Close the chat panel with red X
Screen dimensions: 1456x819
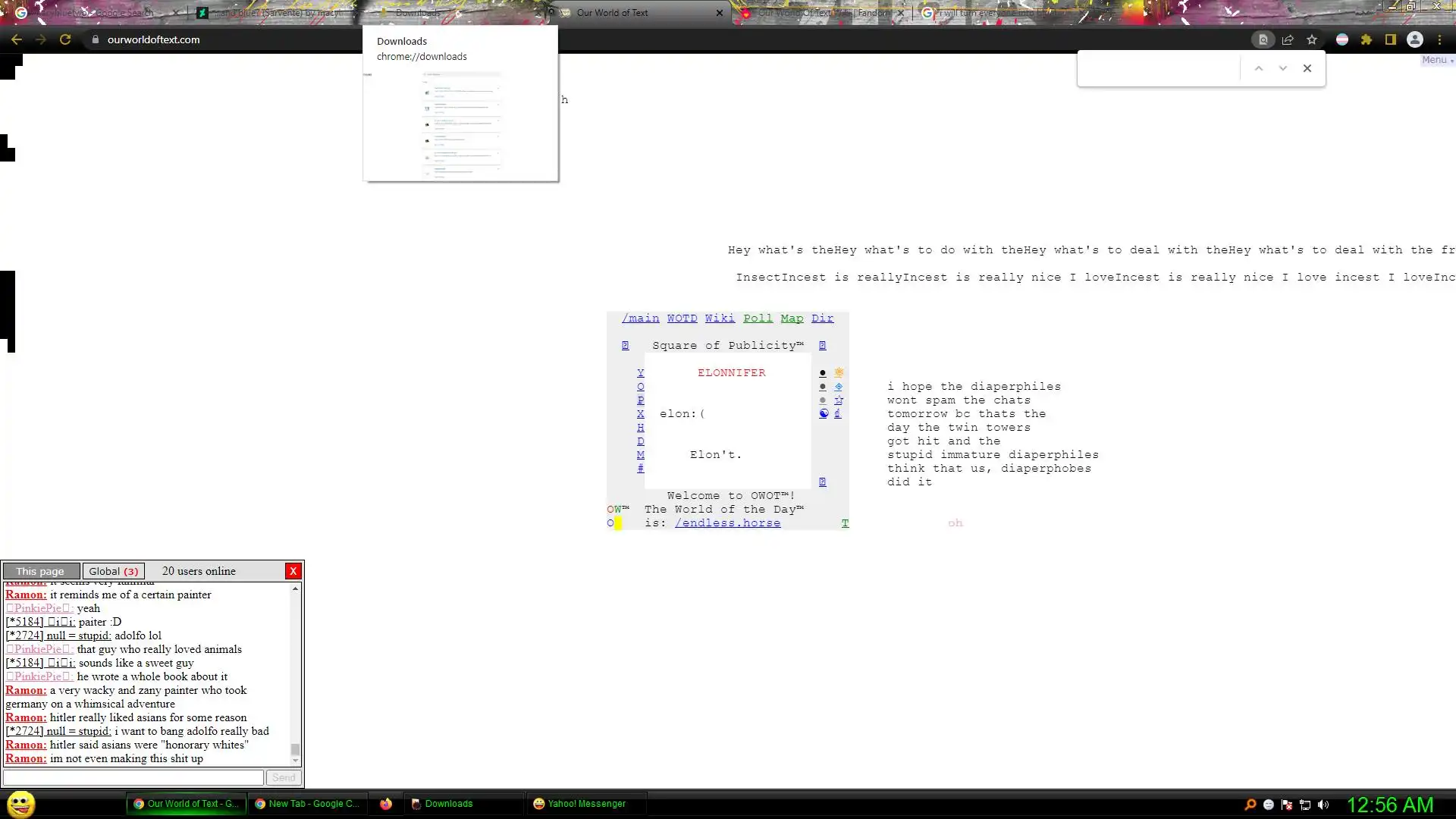coord(293,571)
